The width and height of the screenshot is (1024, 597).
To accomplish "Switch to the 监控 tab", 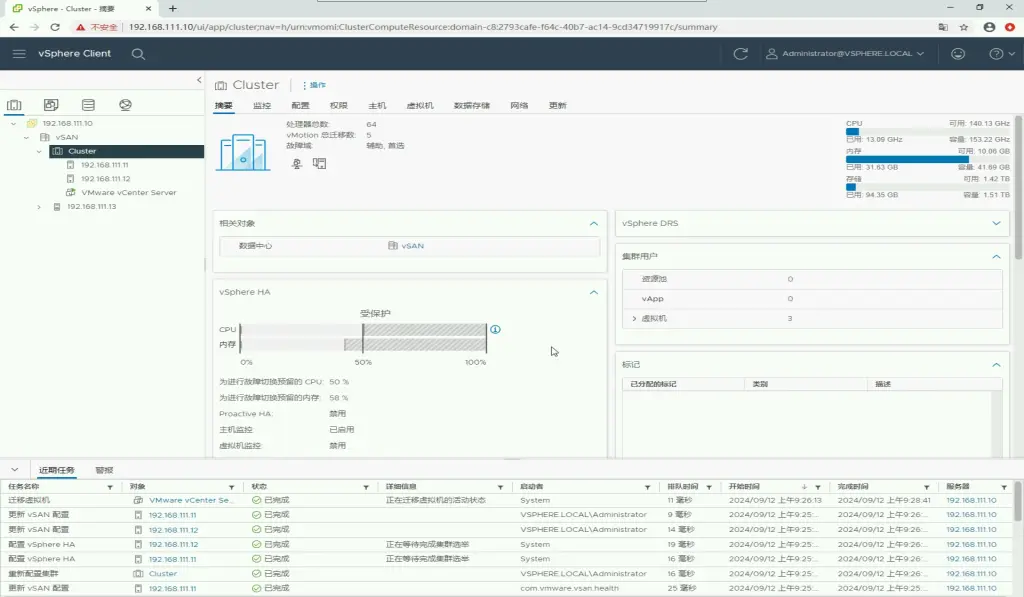I will [262, 105].
